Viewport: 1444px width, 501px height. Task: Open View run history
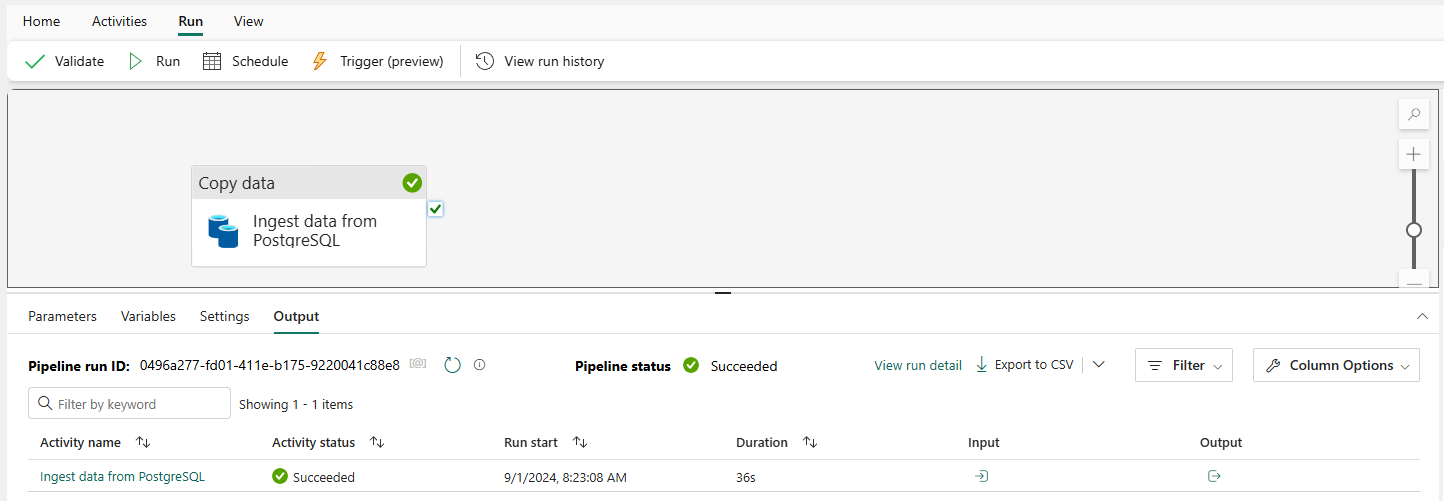pos(540,61)
